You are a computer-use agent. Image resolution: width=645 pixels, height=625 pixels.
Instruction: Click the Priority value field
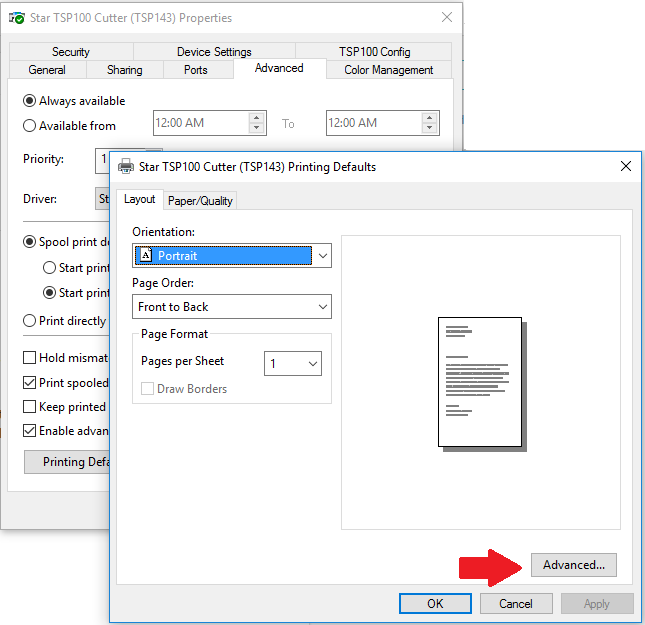pos(103,161)
